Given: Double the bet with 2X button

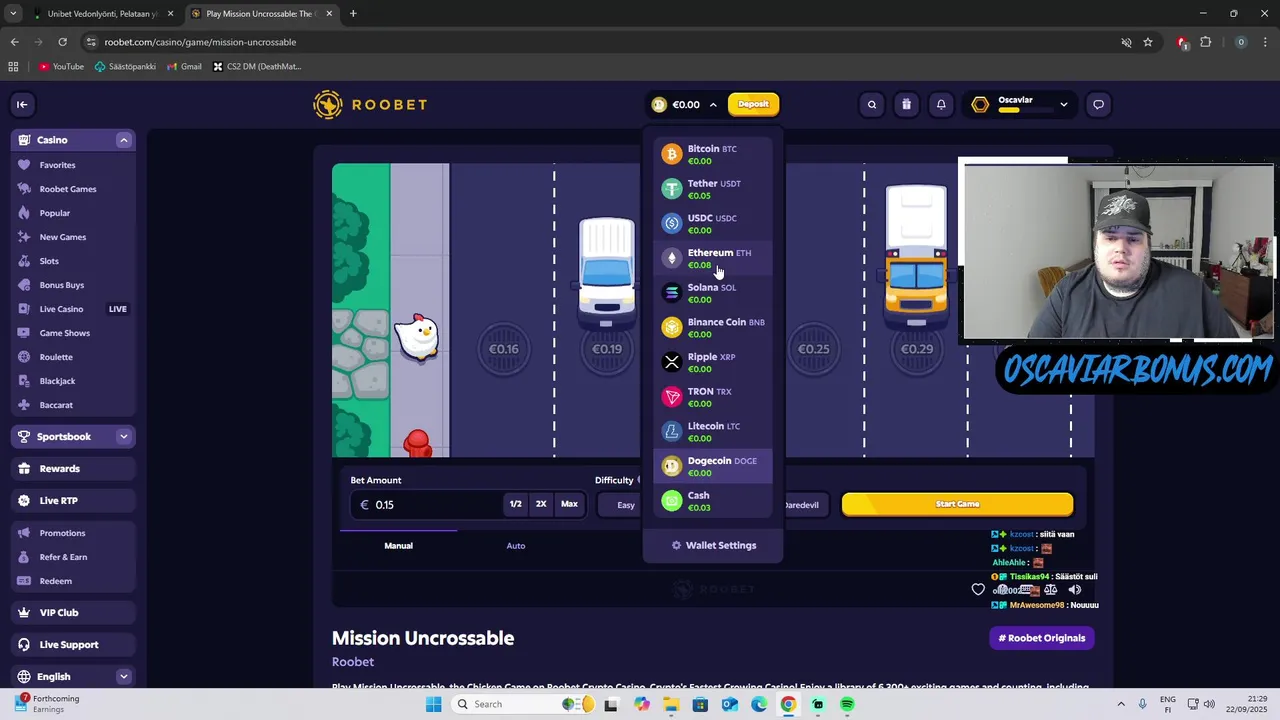Looking at the screenshot, I should (541, 504).
